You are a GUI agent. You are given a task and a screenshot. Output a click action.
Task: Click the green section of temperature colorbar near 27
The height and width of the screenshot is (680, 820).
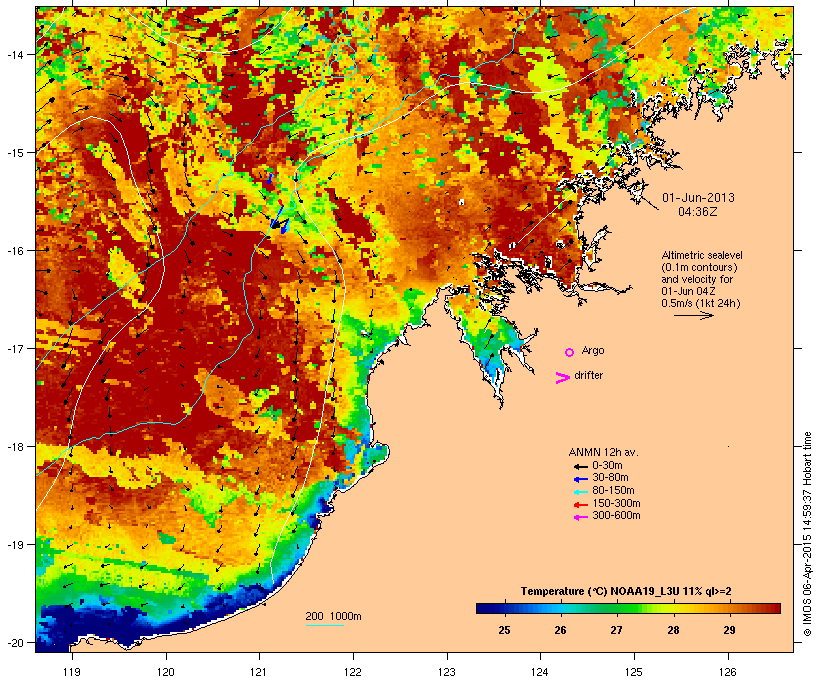tap(617, 608)
